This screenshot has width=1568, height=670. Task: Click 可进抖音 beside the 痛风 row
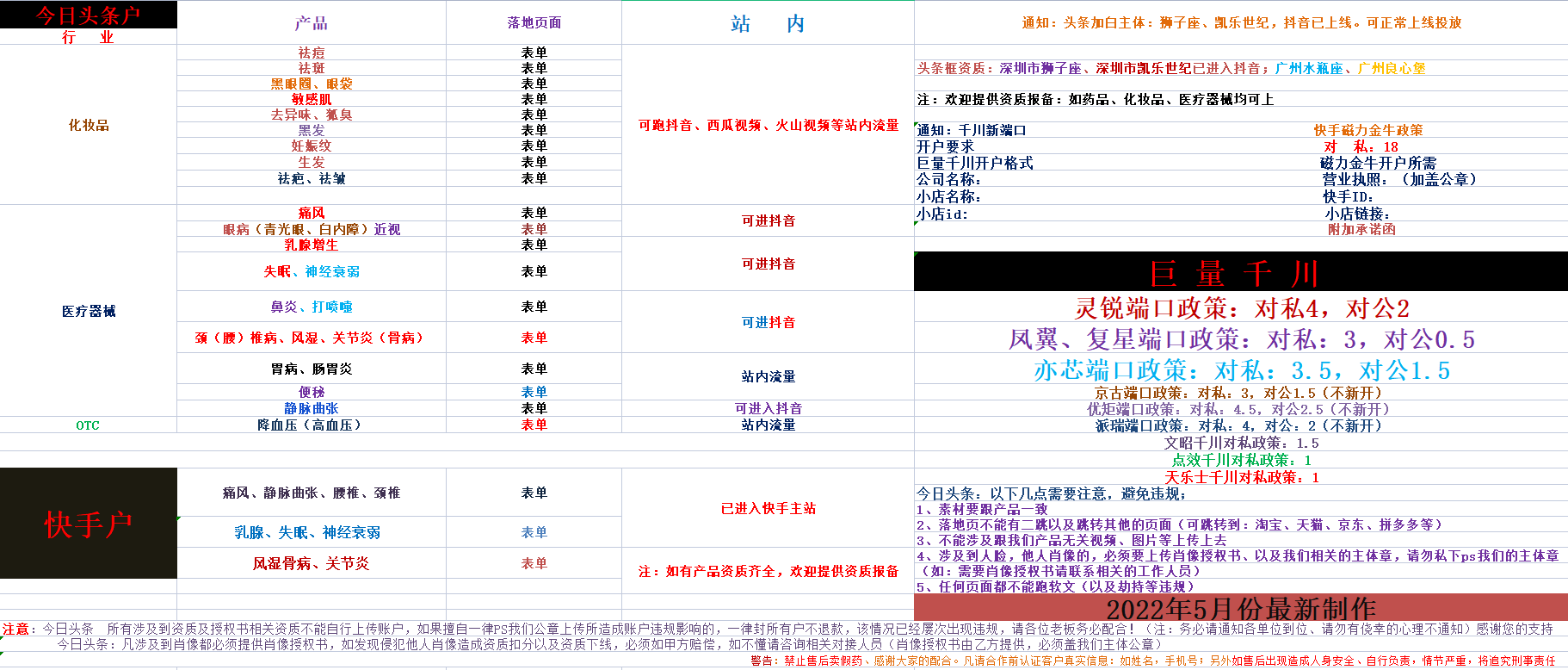pos(768,220)
